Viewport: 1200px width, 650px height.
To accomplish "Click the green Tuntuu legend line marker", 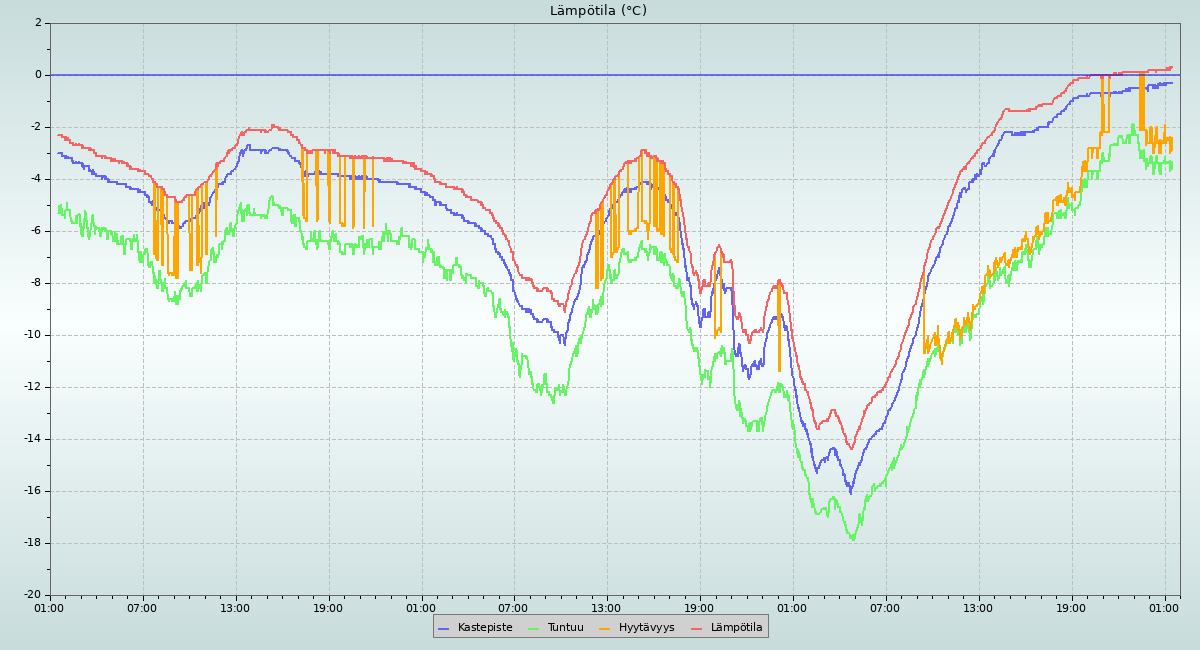I will 533,628.
